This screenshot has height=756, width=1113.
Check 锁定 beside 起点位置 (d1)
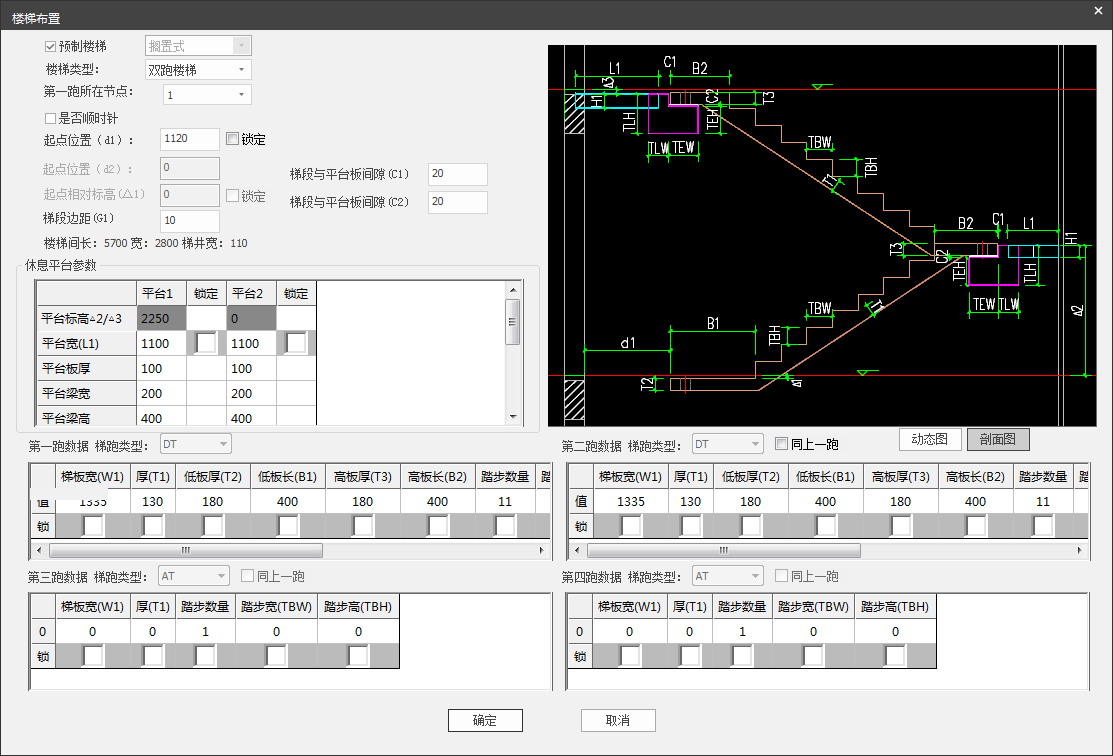(233, 139)
